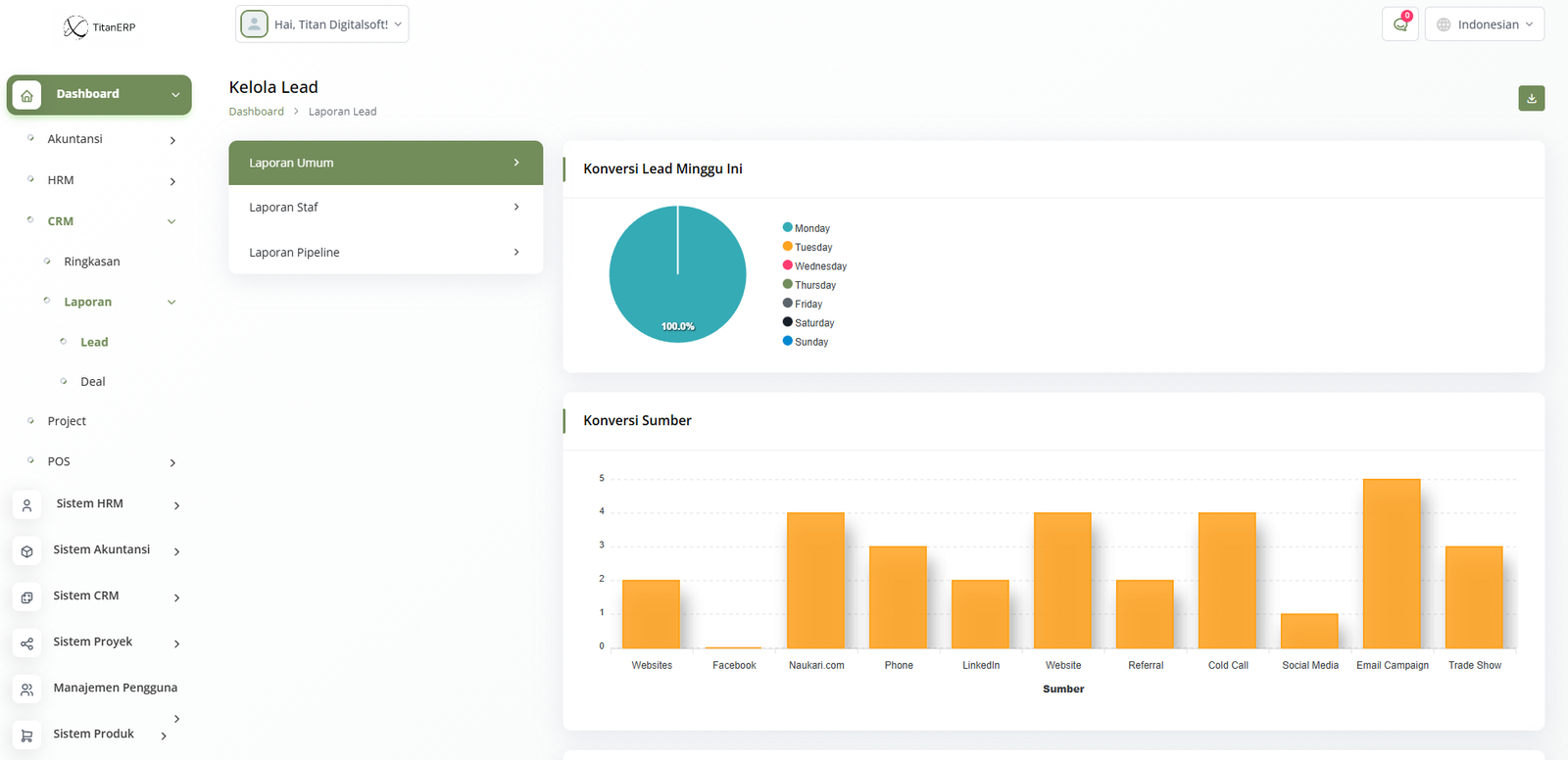Switch to the Laporan Pipeline tab

pos(385,253)
